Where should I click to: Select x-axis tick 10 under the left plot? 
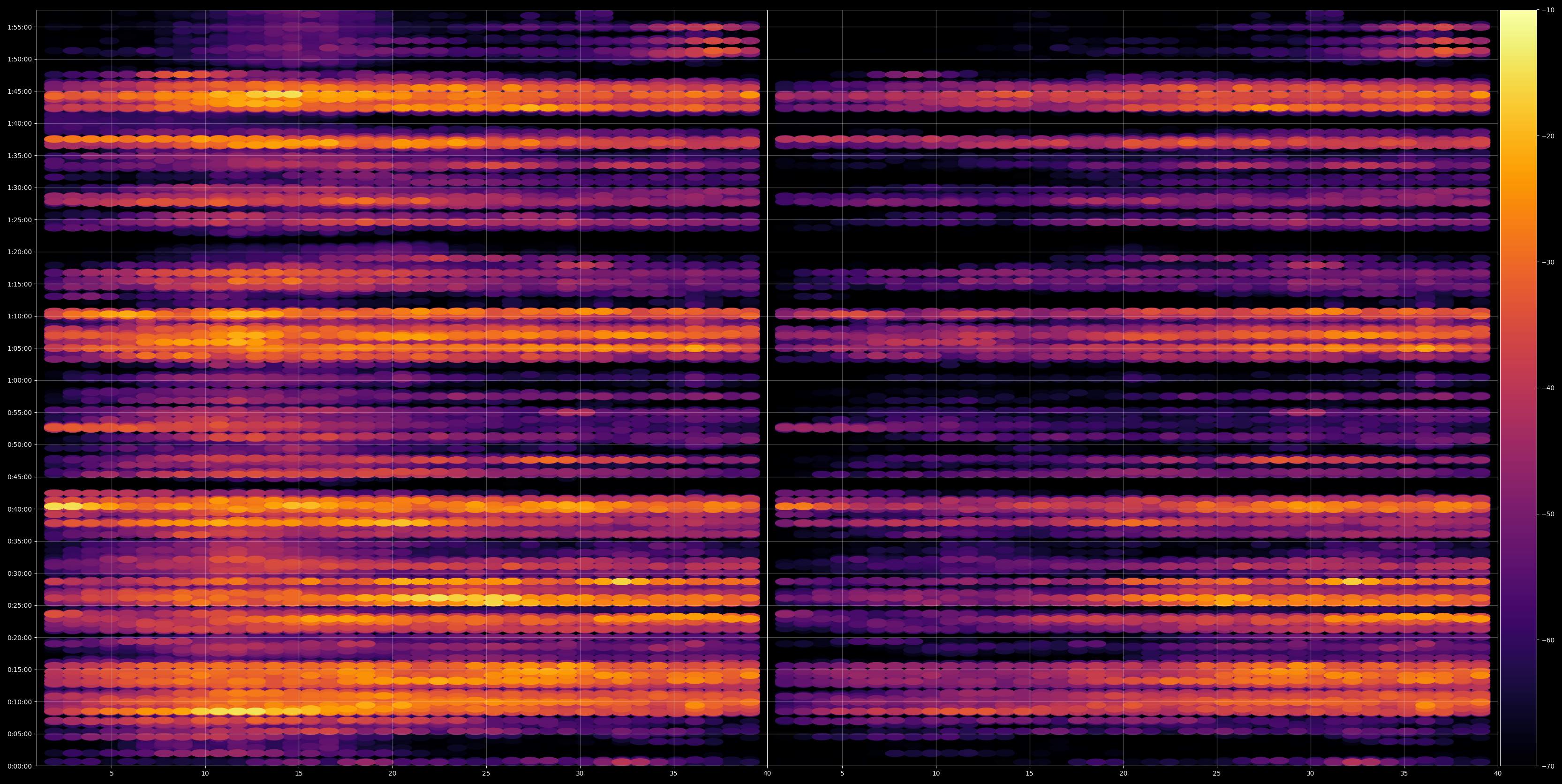pos(205,773)
